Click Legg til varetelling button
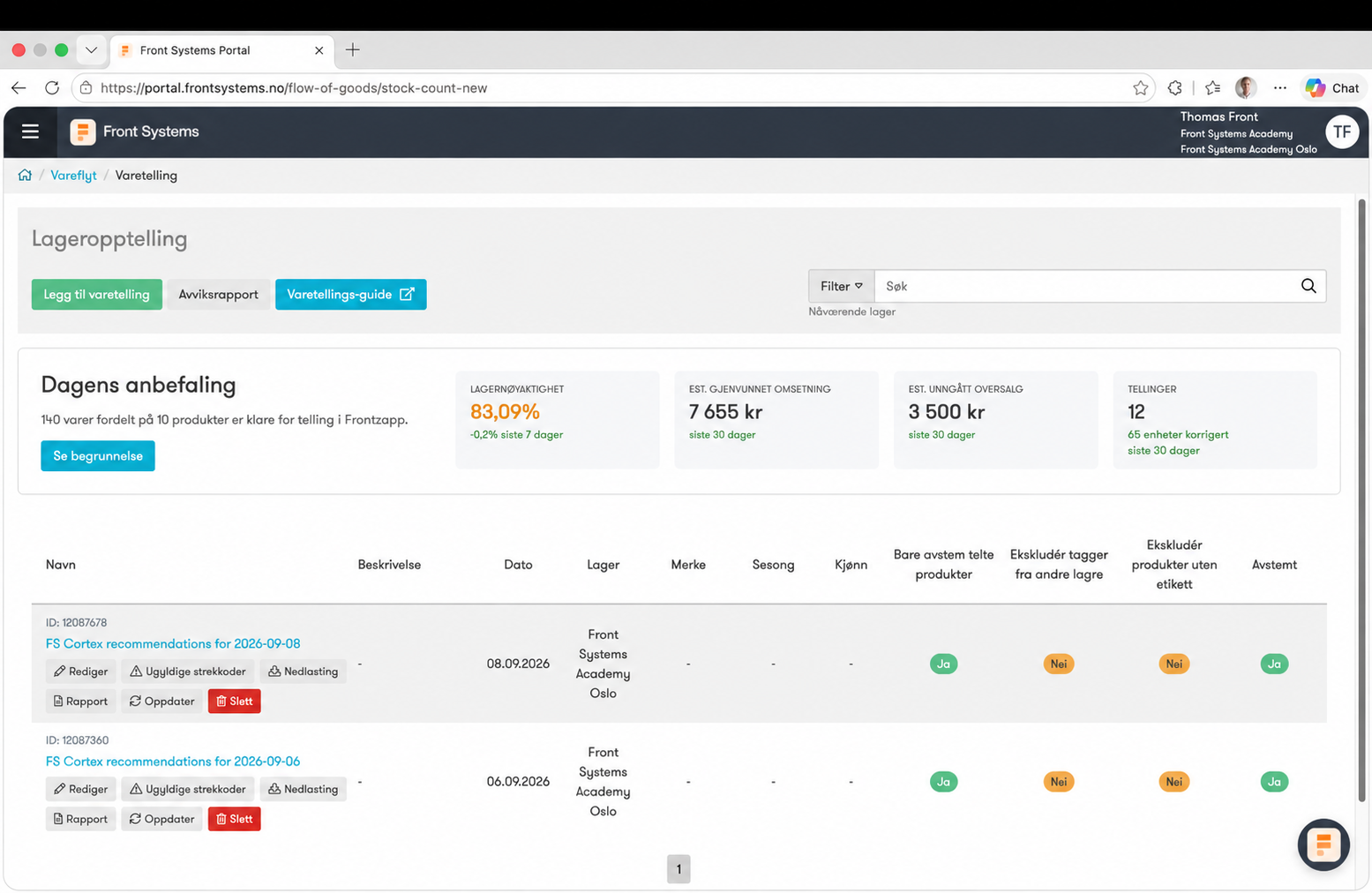The height and width of the screenshot is (893, 1372). click(x=97, y=295)
